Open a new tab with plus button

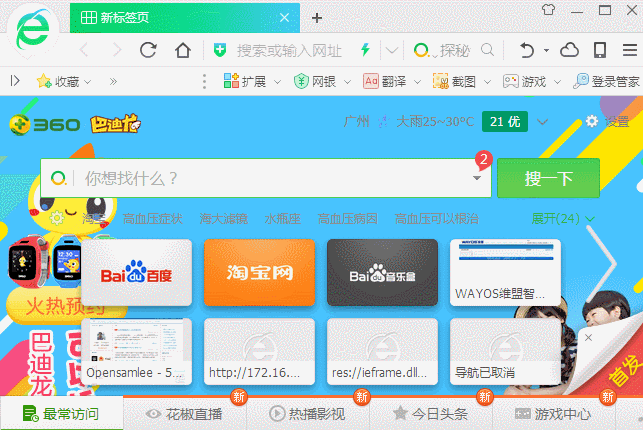pyautogui.click(x=317, y=18)
